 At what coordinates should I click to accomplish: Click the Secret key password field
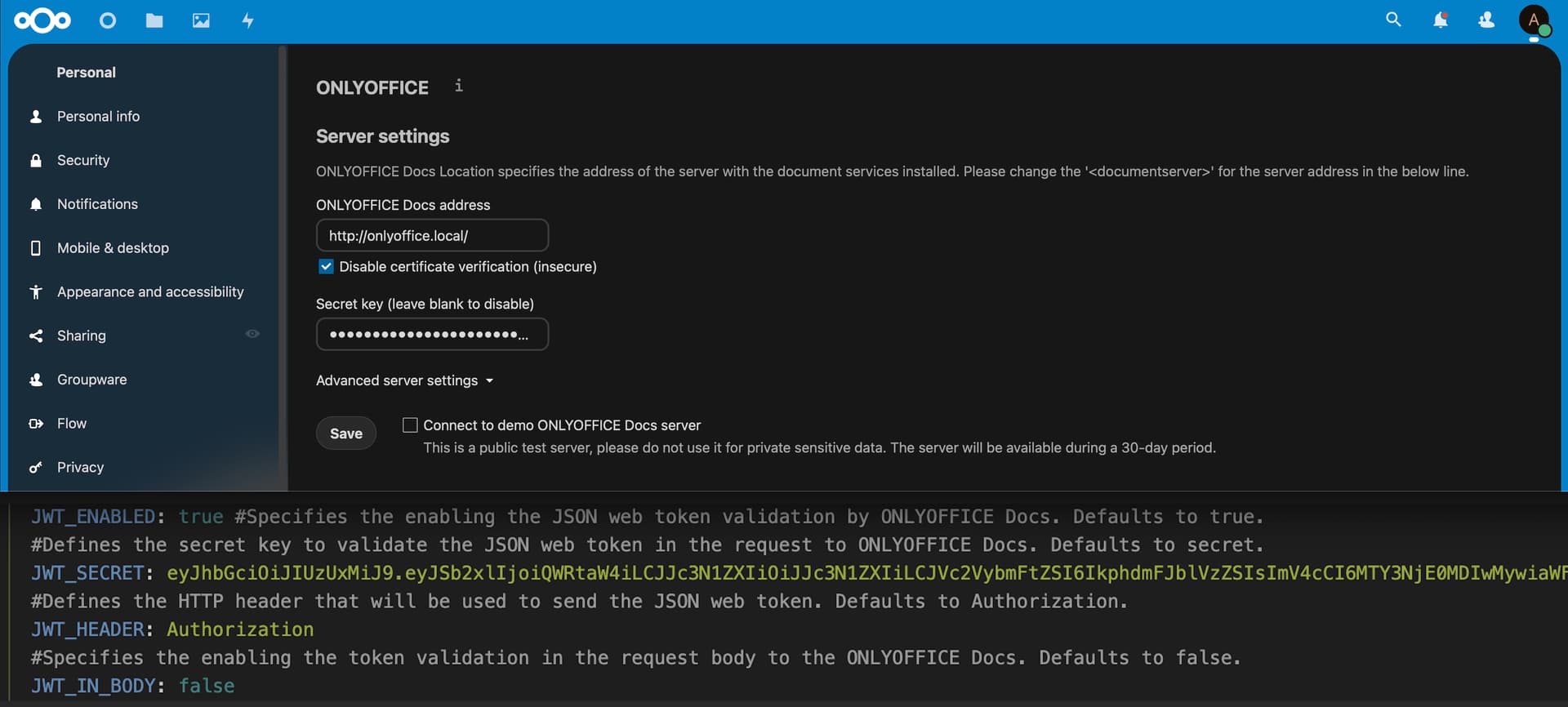[432, 334]
